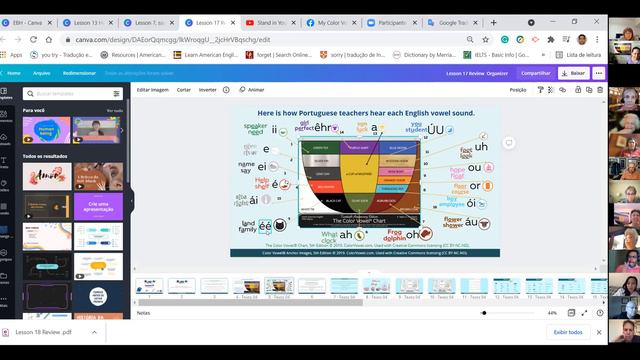
Task: Click the comment bubble beside the canvas
Action: (509, 143)
